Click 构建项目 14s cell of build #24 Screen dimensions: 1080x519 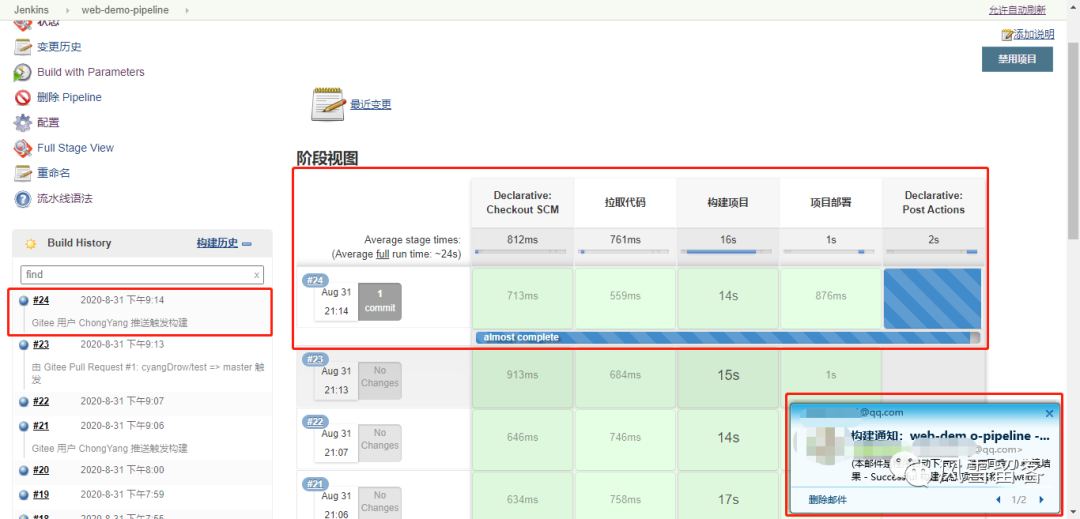[x=728, y=296]
